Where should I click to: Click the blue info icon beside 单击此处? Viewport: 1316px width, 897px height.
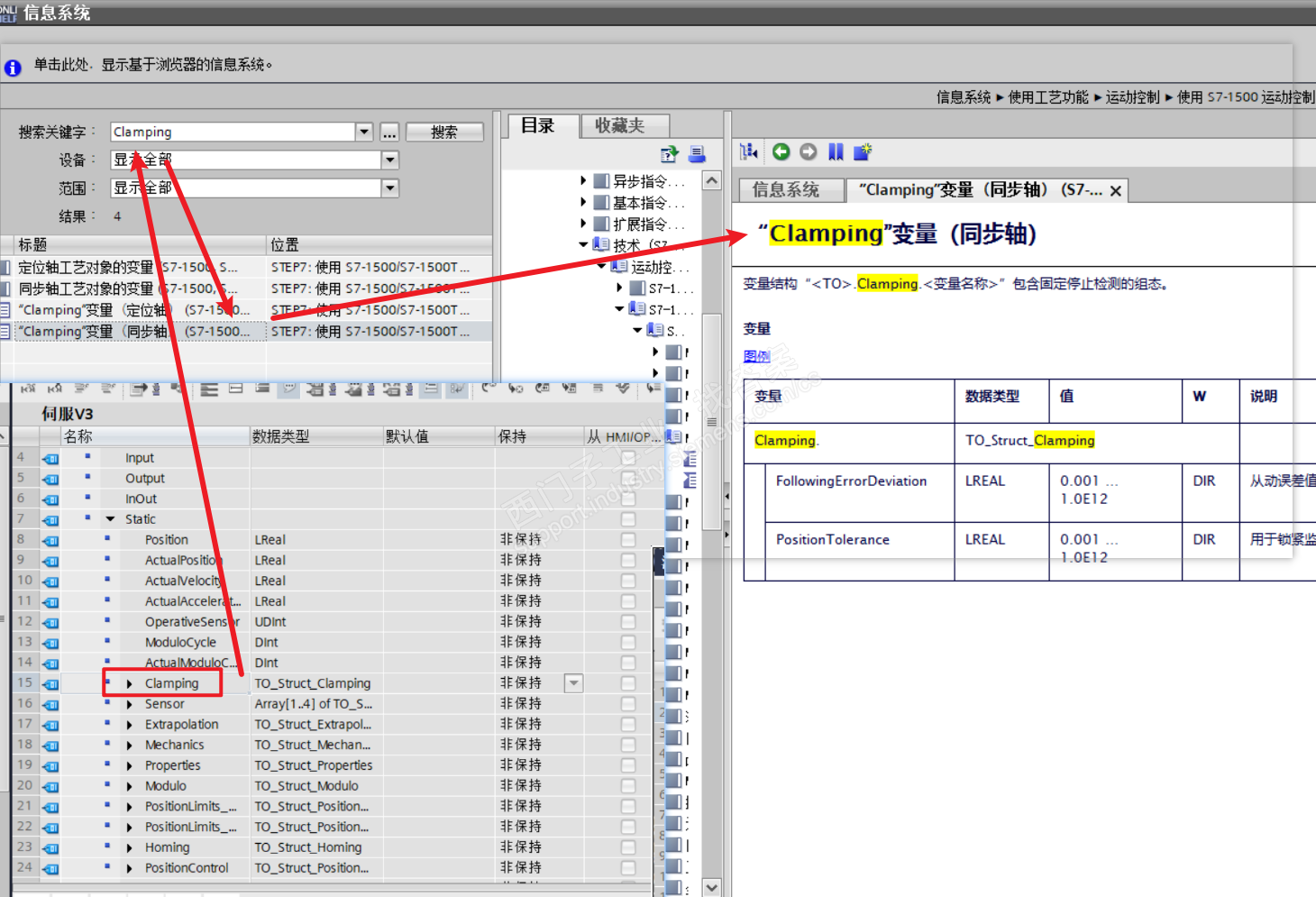[13, 68]
